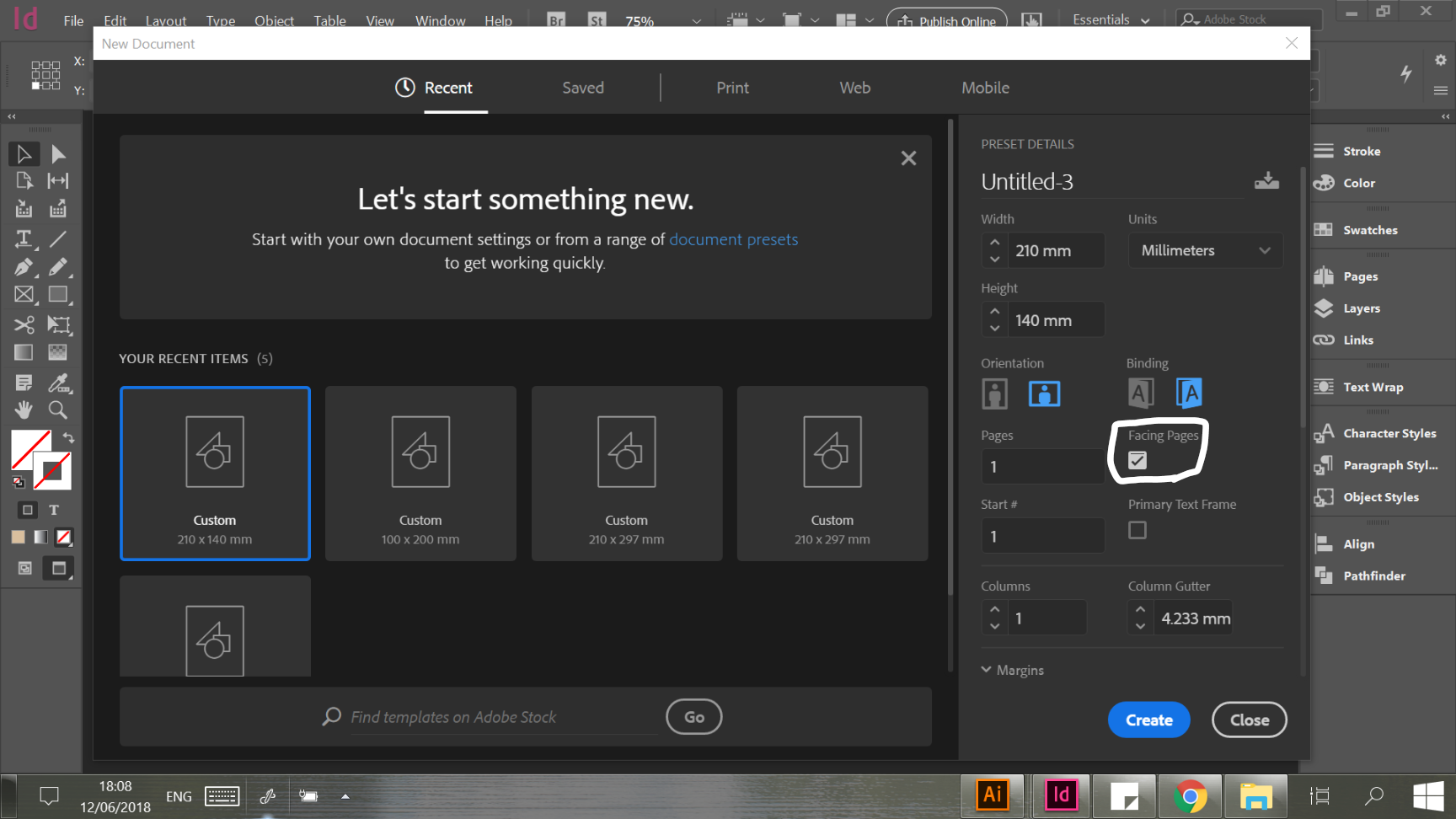Choose landscape orientation
This screenshot has height=819, width=1456.
tap(1045, 393)
